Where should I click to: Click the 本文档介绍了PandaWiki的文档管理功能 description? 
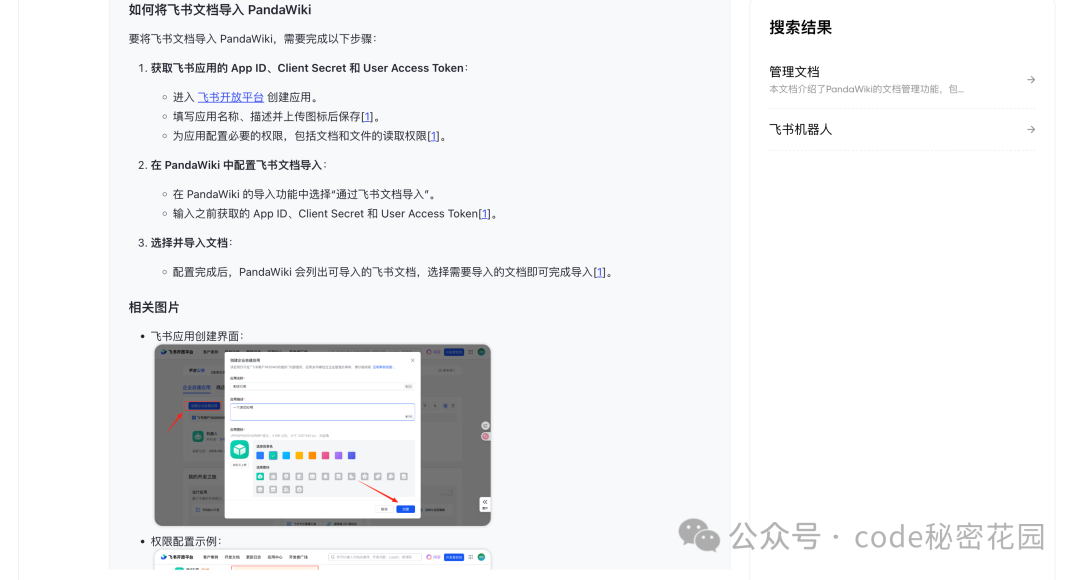point(866,89)
